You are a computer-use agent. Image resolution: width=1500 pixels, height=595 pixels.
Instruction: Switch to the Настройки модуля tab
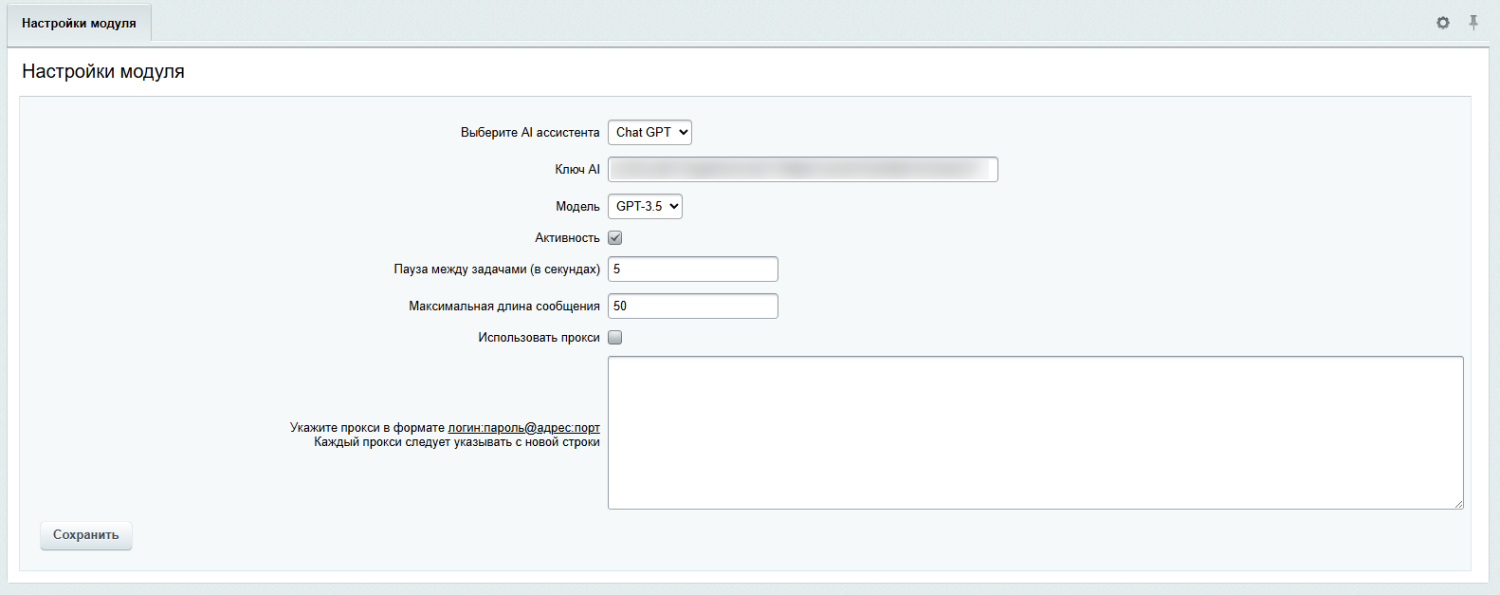[x=79, y=22]
